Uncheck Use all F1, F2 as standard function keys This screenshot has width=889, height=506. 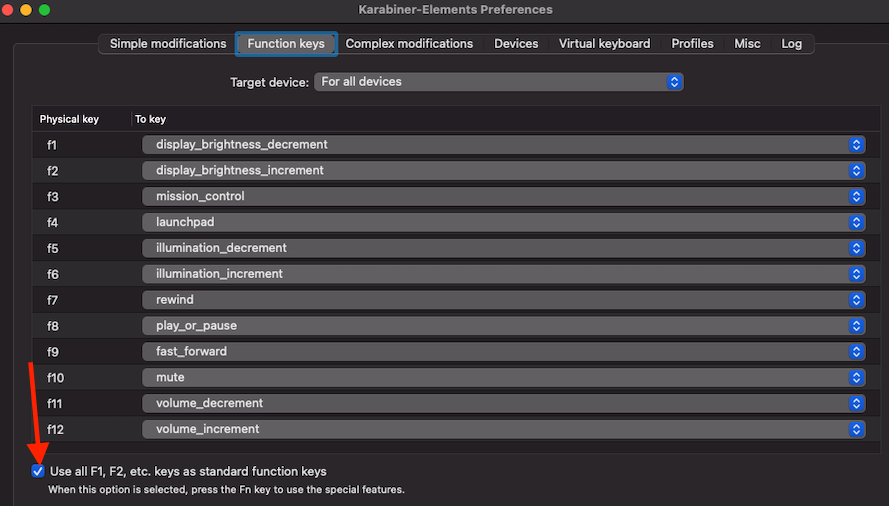pyautogui.click(x=38, y=471)
